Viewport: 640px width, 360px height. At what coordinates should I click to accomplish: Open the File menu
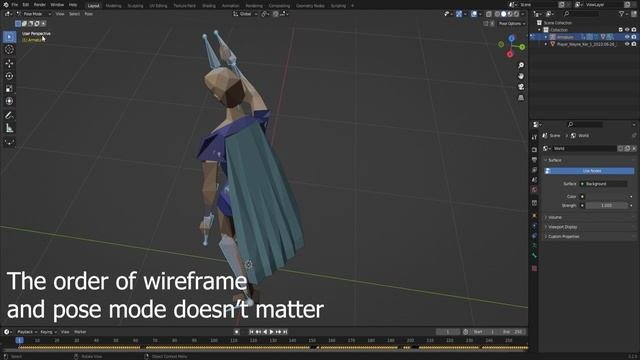click(15, 4)
